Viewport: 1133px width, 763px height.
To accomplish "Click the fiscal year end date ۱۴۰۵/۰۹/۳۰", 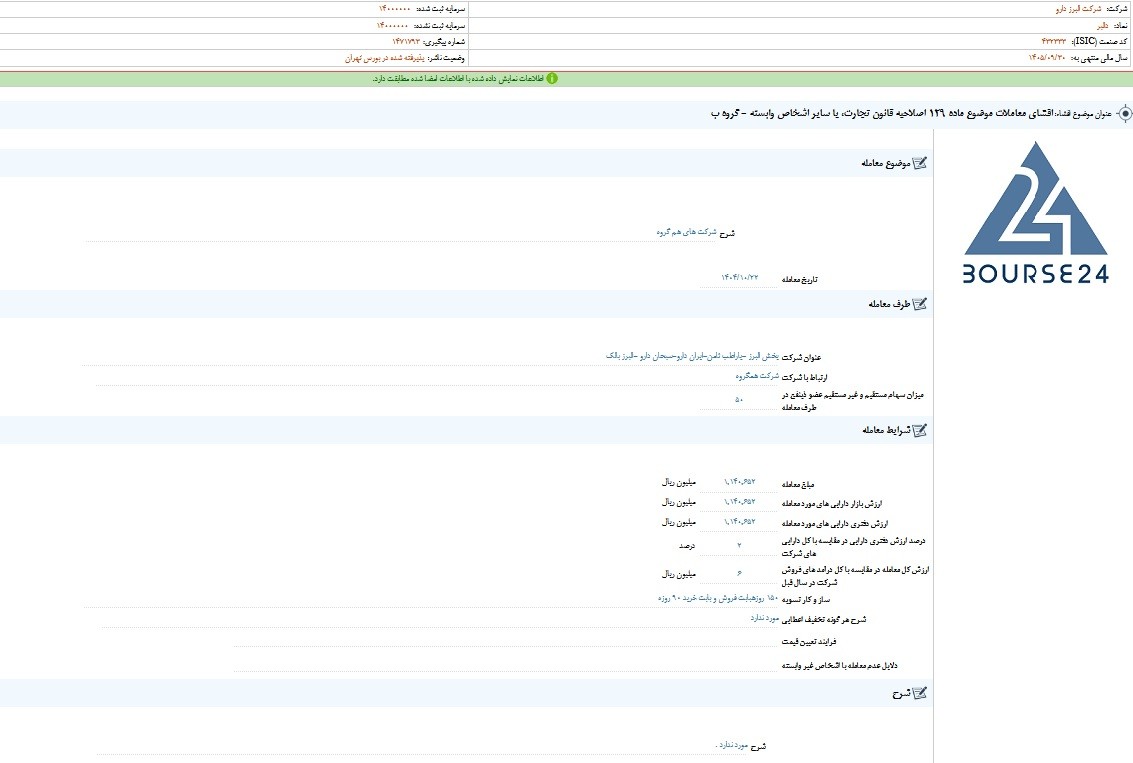I will (x=1047, y=58).
